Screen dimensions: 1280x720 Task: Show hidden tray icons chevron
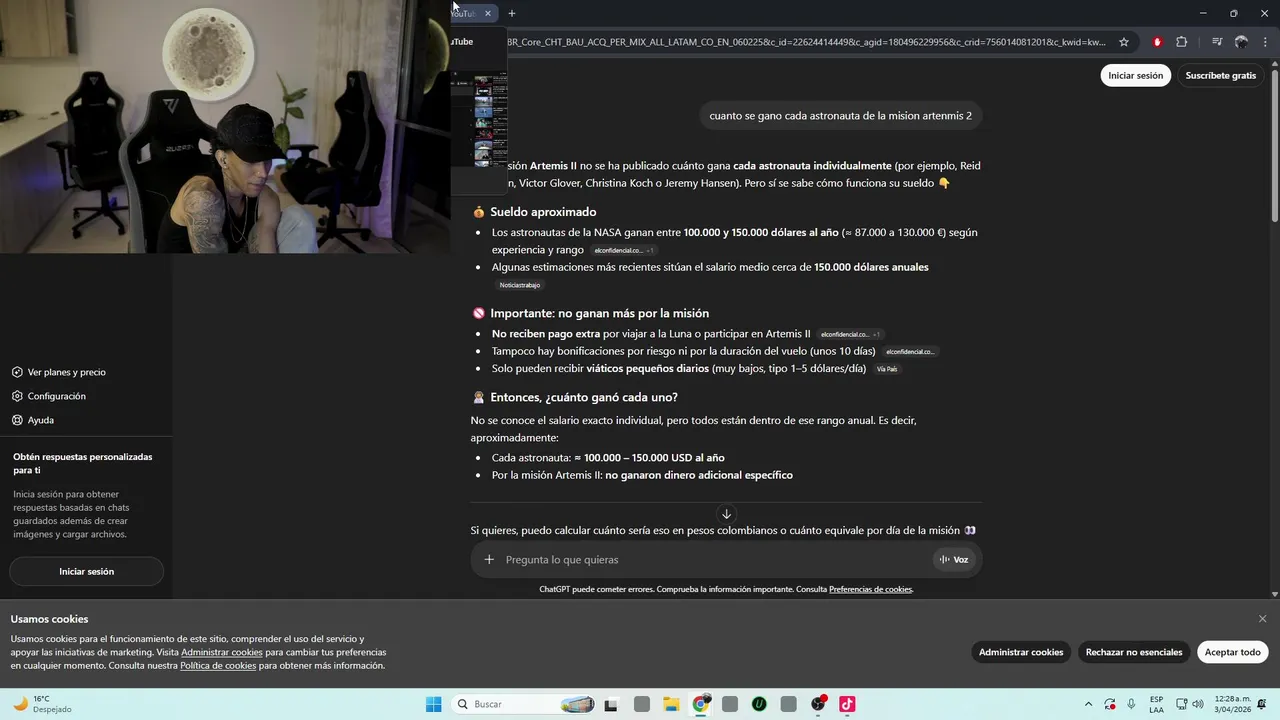(1087, 704)
